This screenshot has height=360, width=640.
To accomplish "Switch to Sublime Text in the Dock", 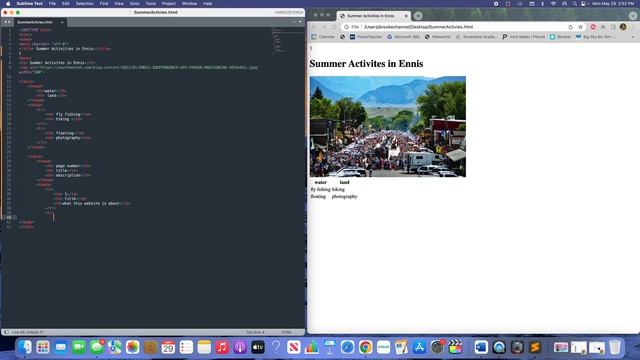I will coord(535,347).
